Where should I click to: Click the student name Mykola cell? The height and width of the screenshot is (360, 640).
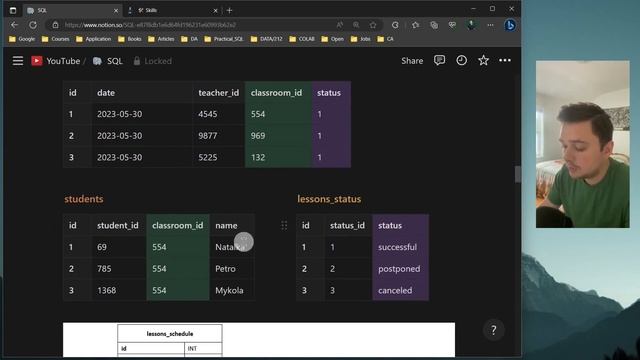tap(232, 290)
